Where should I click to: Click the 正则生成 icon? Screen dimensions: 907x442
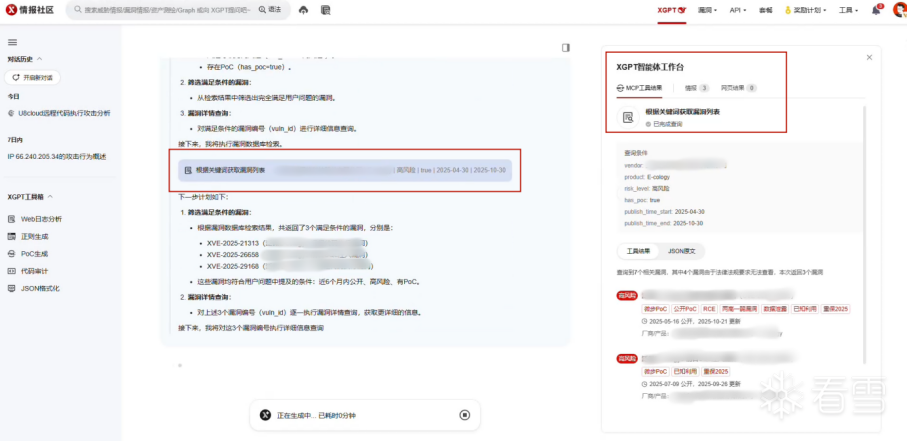(x=12, y=237)
